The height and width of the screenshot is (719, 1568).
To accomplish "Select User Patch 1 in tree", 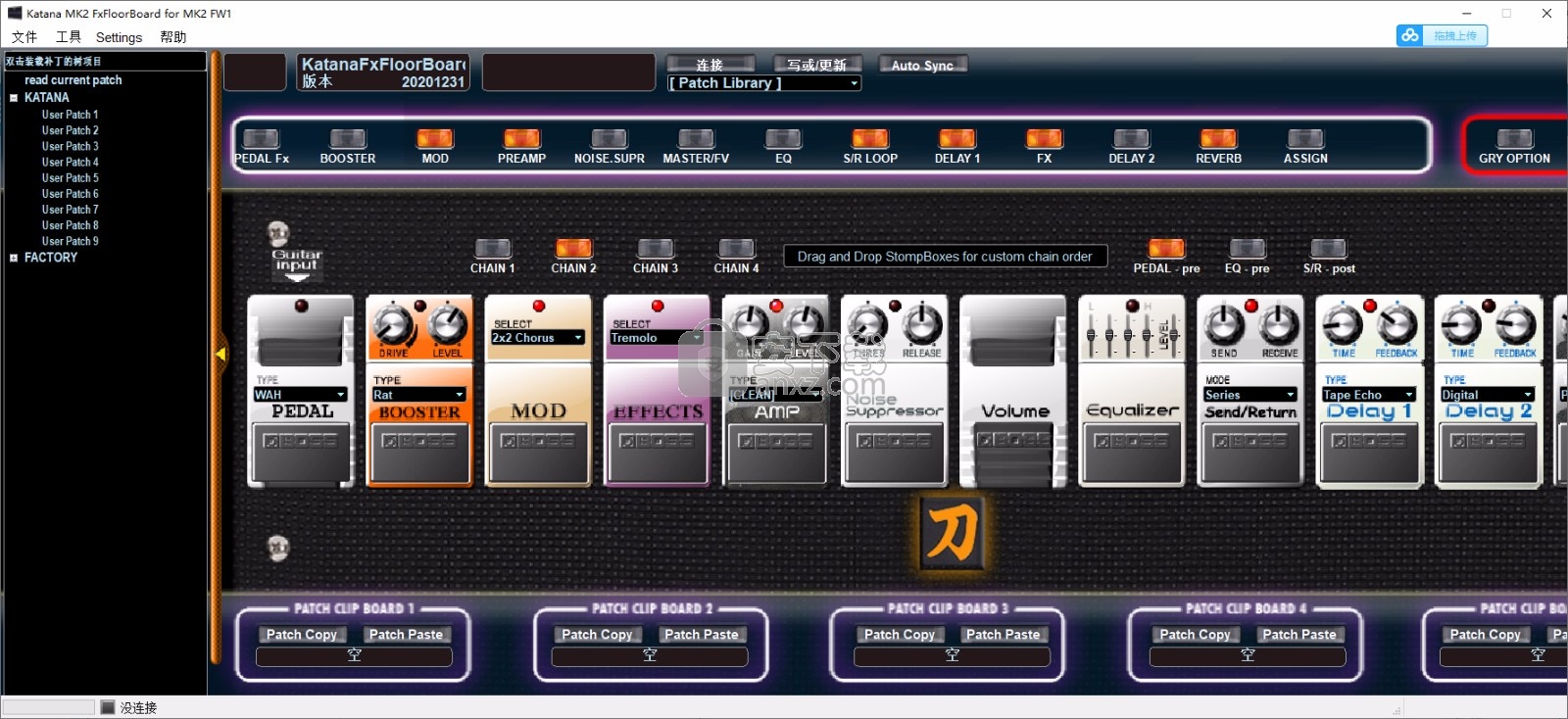I will click(x=70, y=115).
